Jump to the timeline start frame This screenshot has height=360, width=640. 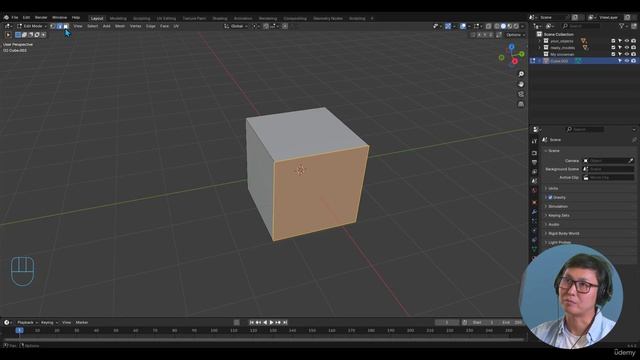pyautogui.click(x=251, y=322)
